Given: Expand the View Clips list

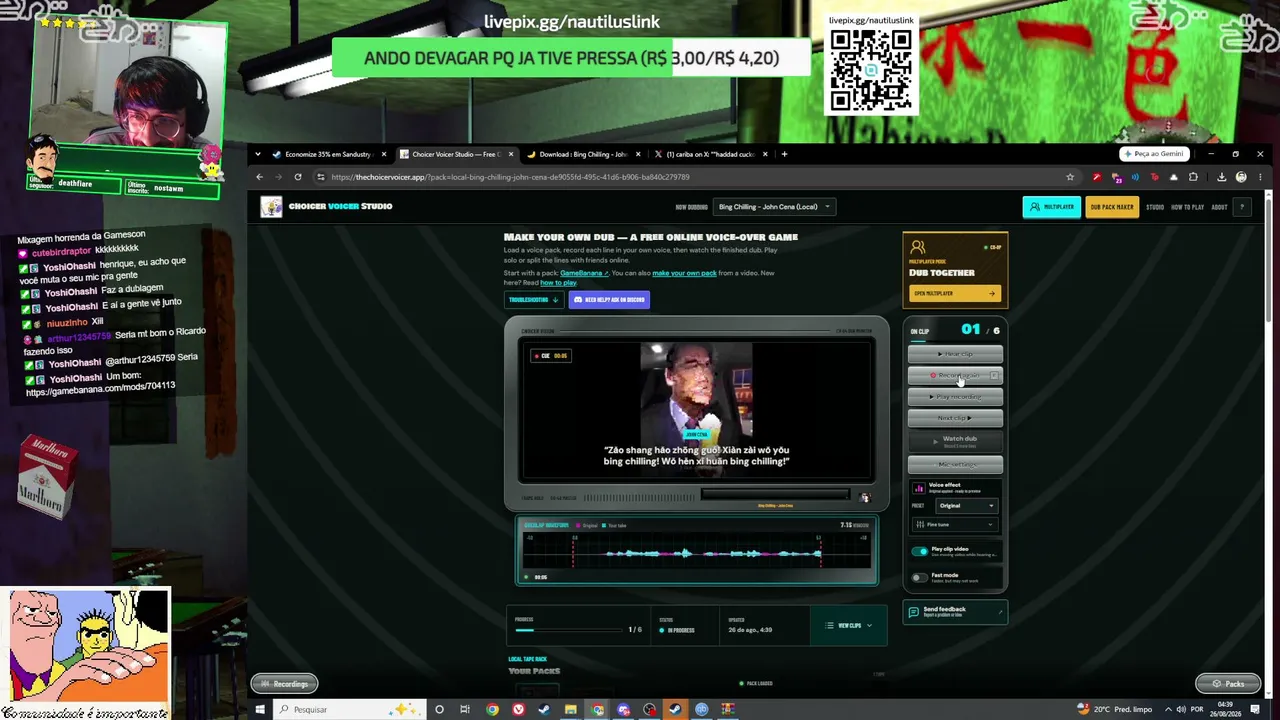Looking at the screenshot, I should click(849, 626).
